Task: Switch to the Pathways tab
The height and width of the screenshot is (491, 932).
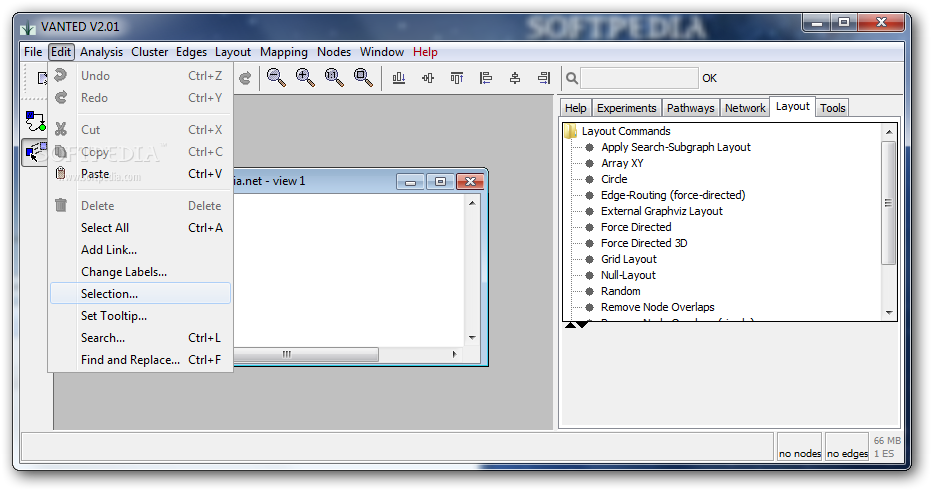Action: point(691,108)
